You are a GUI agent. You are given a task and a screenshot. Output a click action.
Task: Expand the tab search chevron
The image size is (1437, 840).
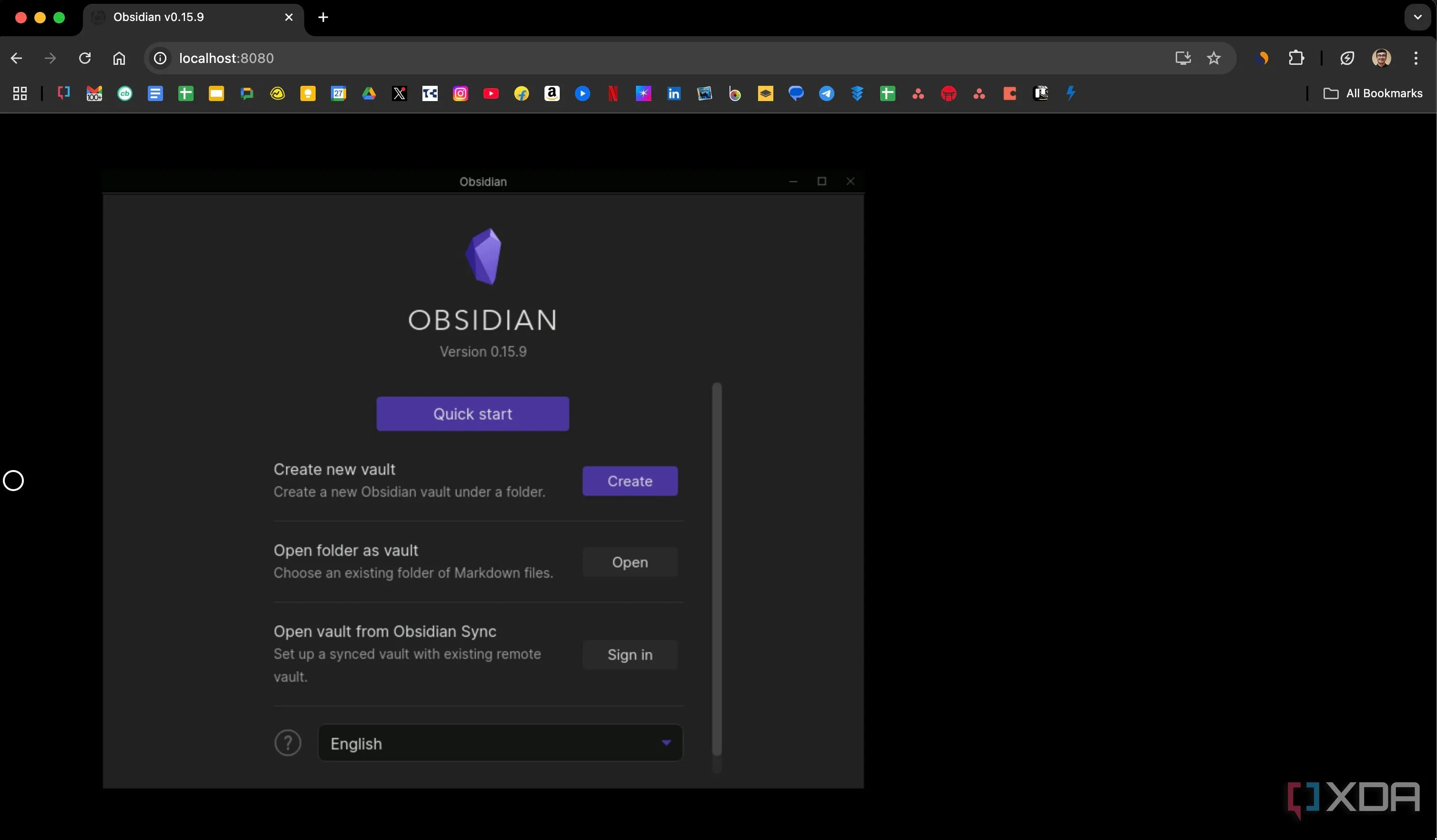click(x=1416, y=17)
